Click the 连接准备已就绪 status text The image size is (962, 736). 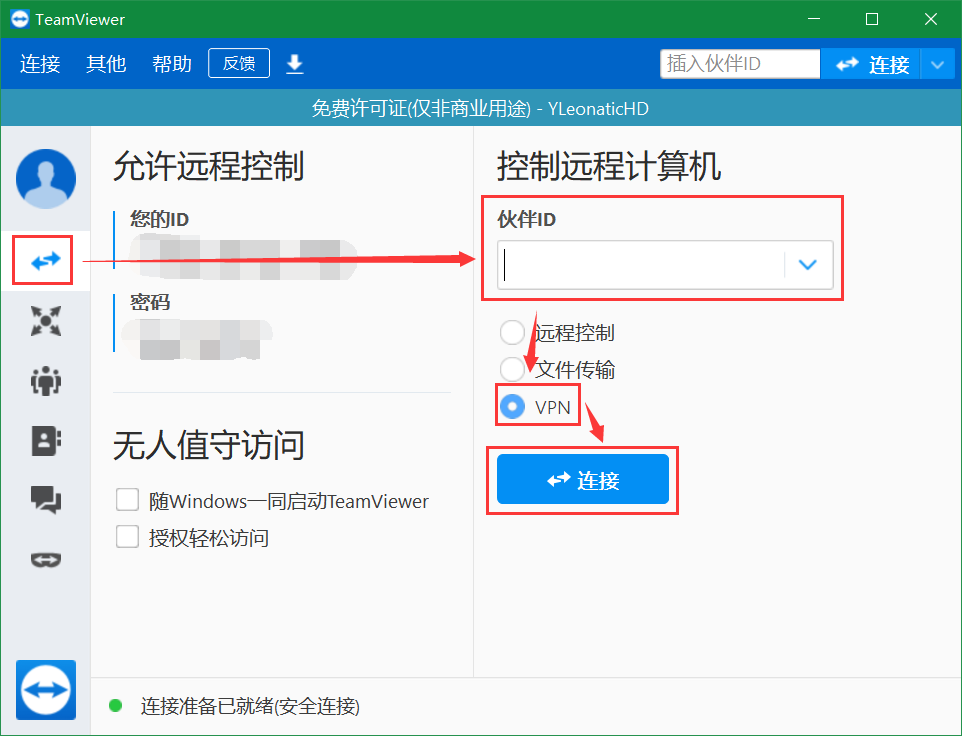tap(250, 706)
